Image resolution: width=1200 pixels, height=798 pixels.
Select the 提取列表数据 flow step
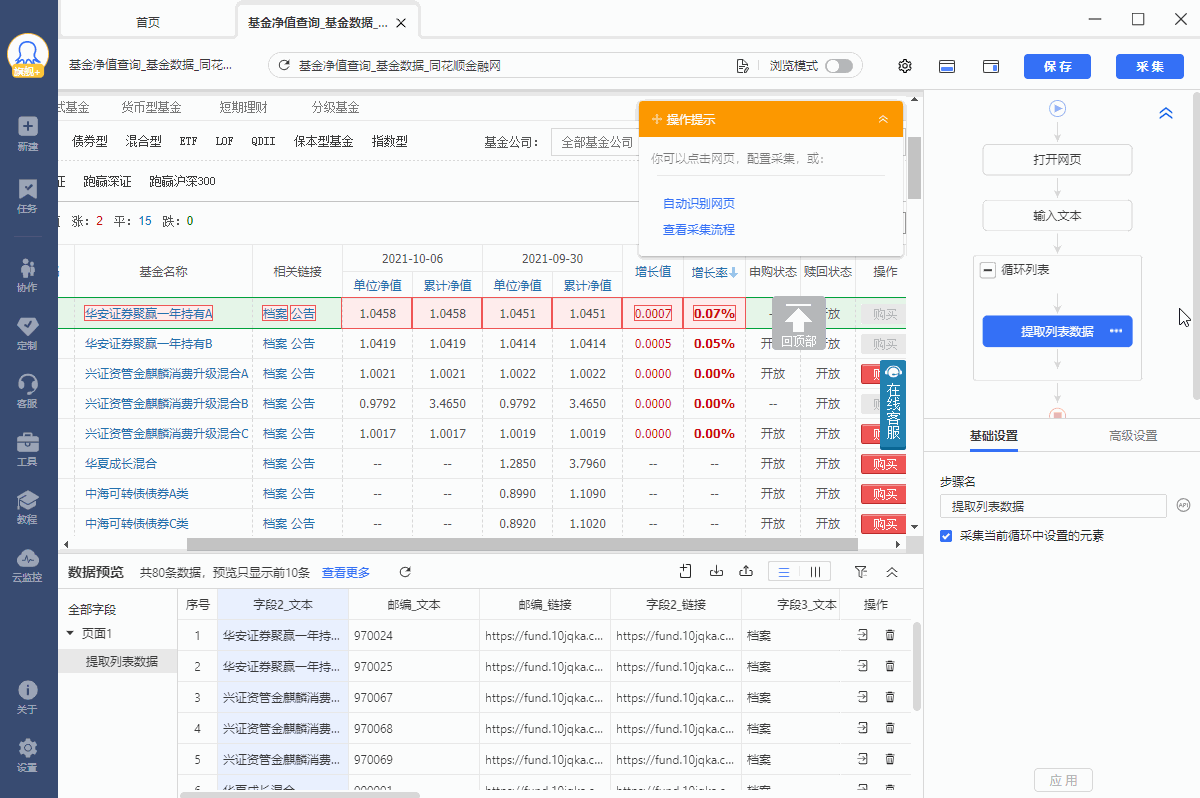click(x=1057, y=332)
